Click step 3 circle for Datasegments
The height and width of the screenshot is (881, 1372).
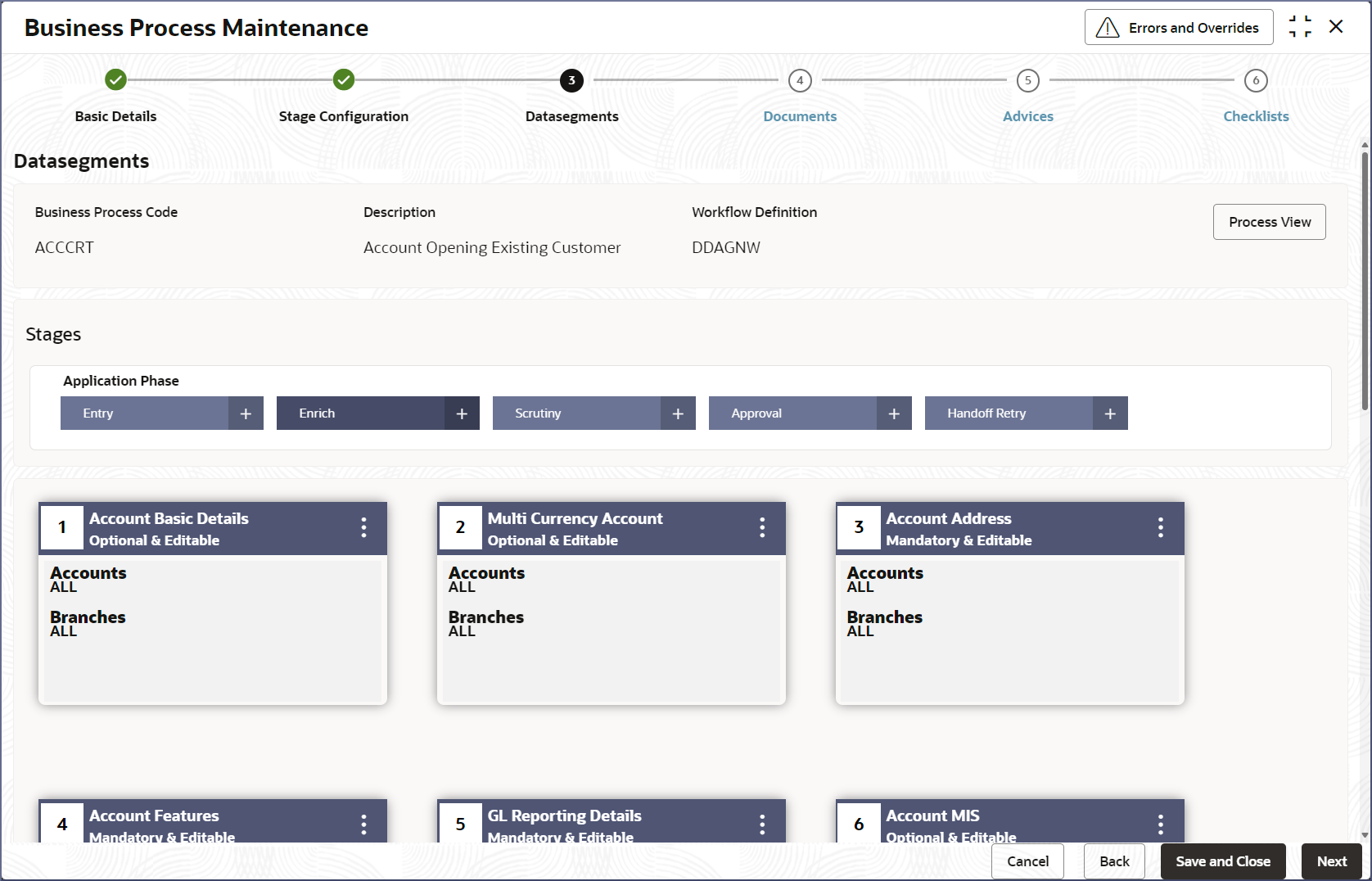571,80
